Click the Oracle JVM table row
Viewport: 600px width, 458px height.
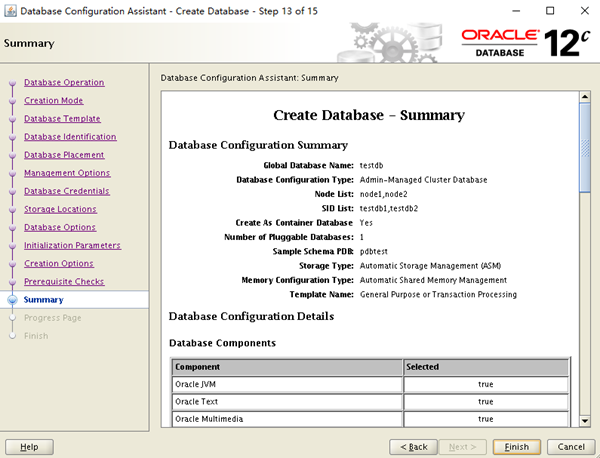370,384
